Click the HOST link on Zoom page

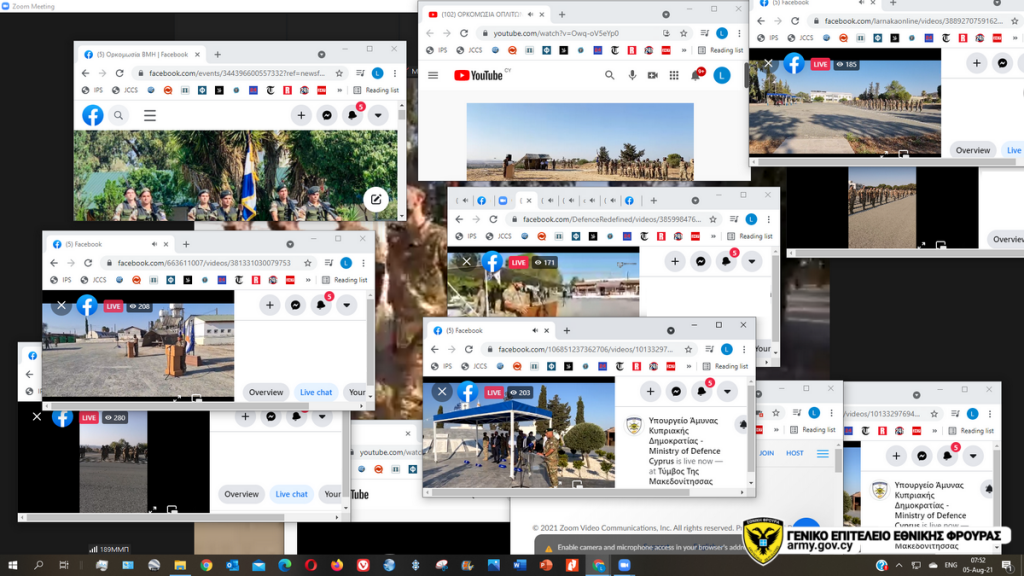pos(795,453)
